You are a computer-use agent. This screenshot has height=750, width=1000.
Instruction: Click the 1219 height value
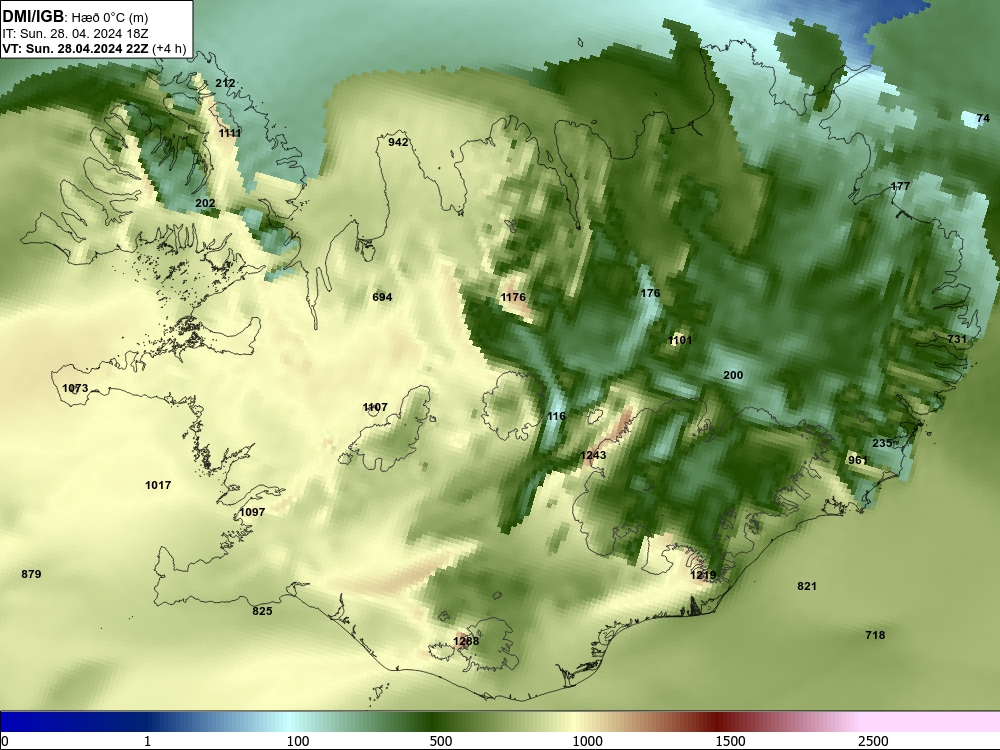coord(703,575)
